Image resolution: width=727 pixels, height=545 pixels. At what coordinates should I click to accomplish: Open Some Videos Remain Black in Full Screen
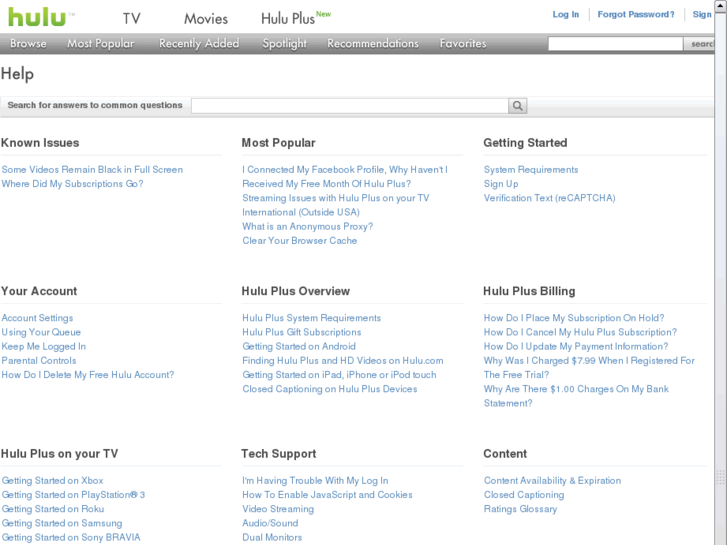[x=92, y=170]
